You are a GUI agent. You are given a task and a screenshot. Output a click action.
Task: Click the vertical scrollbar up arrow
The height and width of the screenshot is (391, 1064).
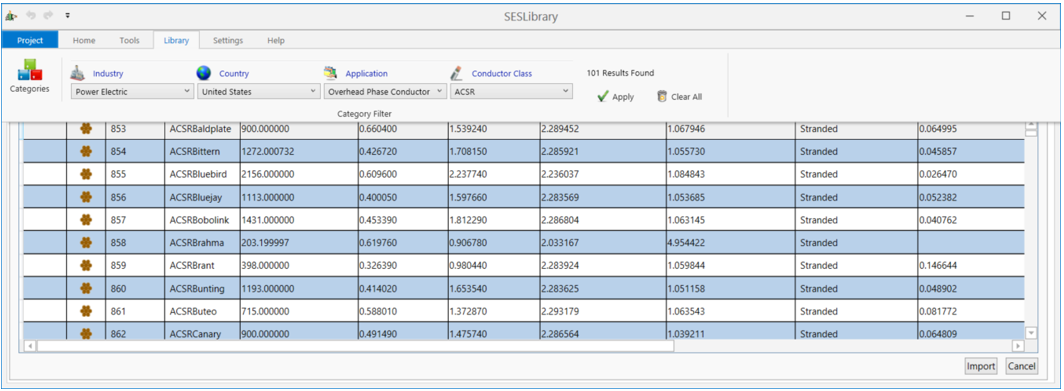click(1031, 127)
